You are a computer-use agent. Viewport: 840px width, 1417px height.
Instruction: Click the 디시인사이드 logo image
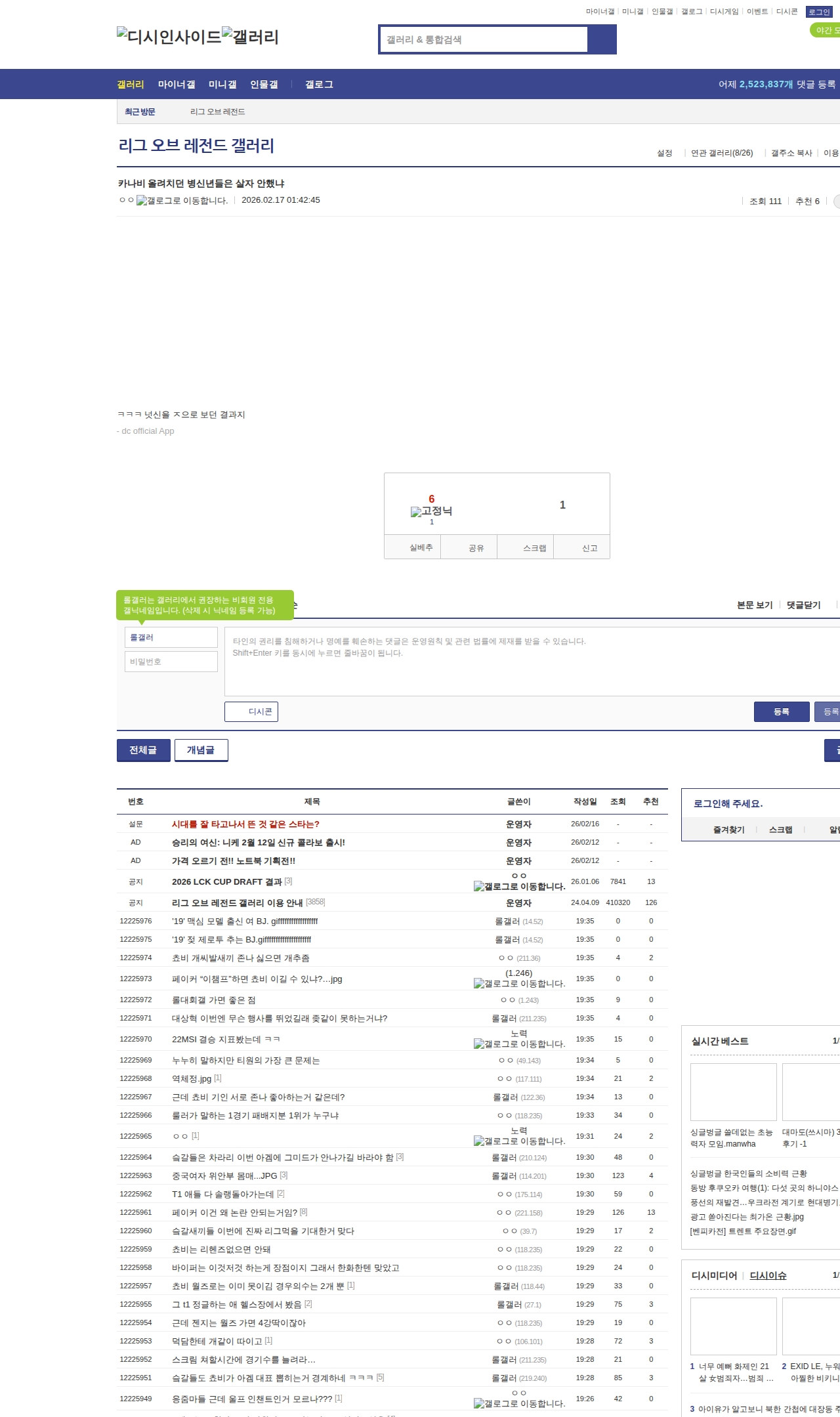(169, 37)
